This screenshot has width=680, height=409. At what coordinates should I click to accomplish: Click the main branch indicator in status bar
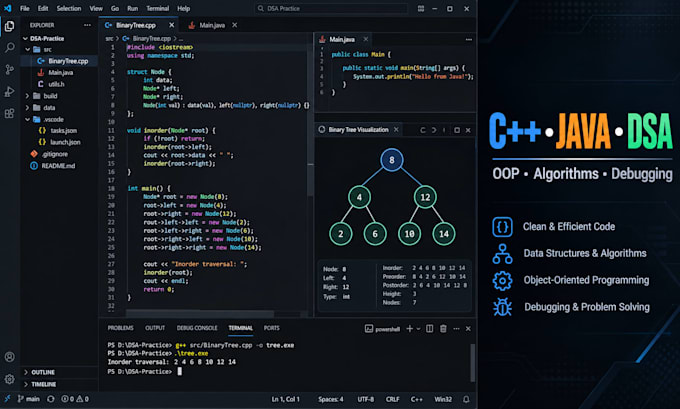tap(29, 399)
